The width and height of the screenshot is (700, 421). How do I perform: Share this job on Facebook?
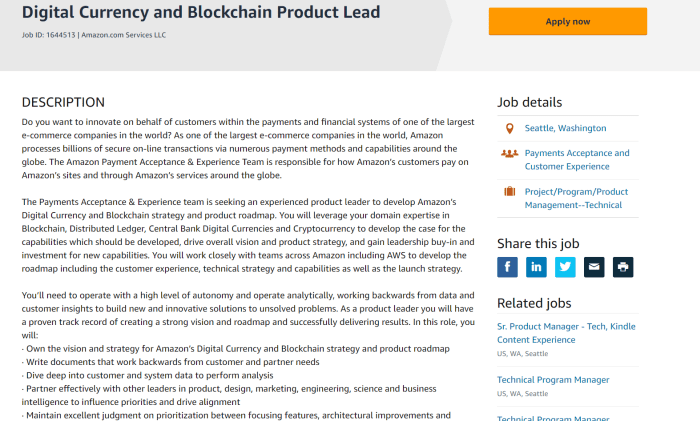[x=508, y=267]
